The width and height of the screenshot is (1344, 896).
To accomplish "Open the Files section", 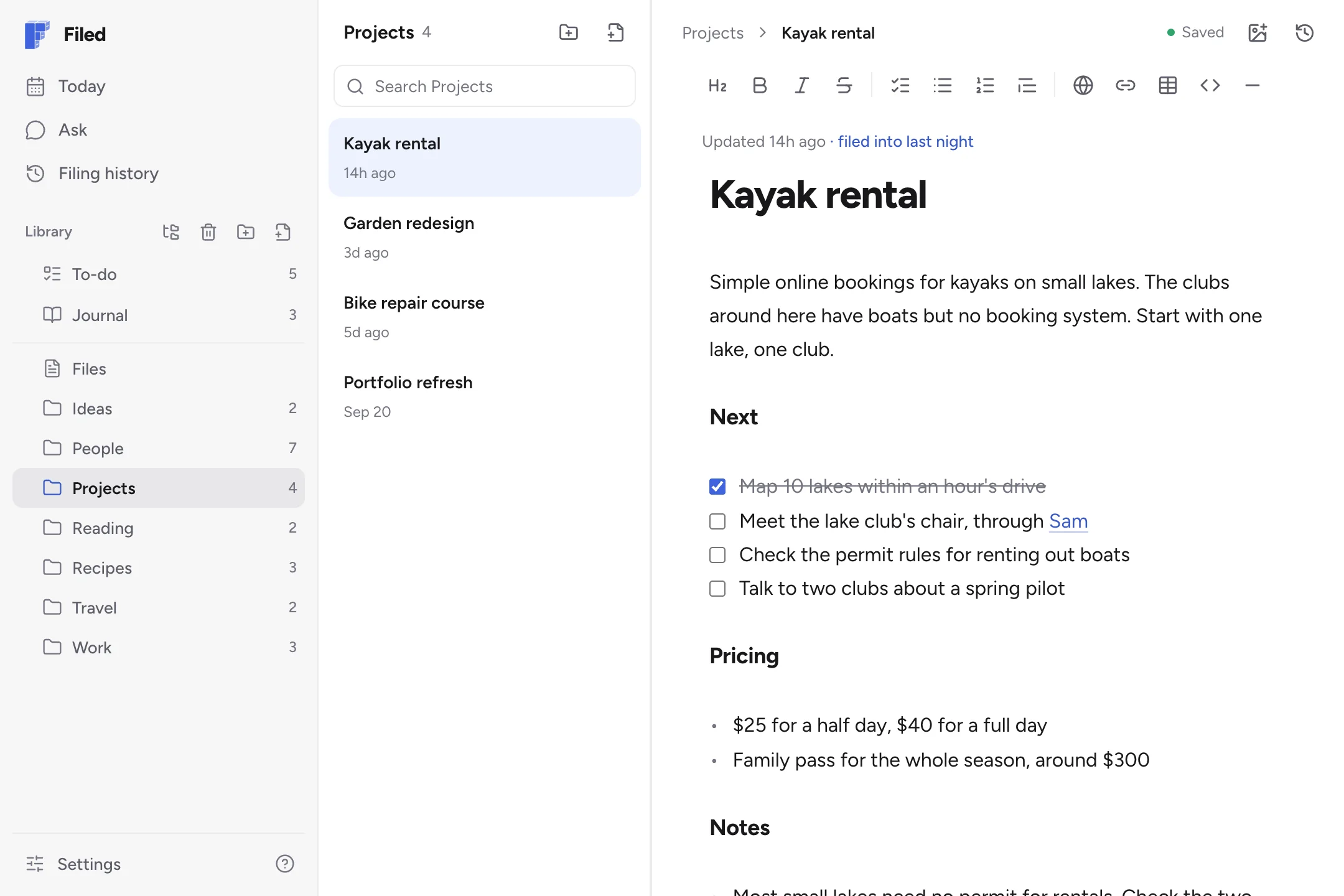I will click(x=159, y=368).
